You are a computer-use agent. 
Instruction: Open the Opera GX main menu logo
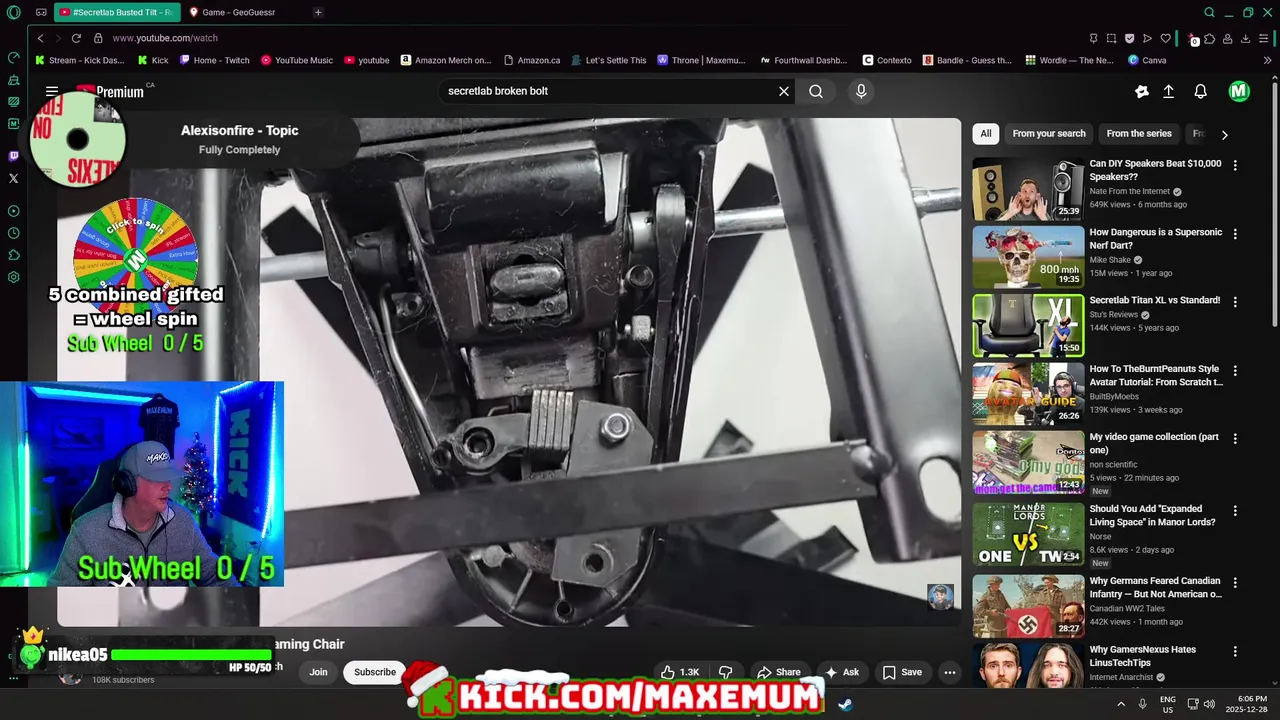point(13,12)
